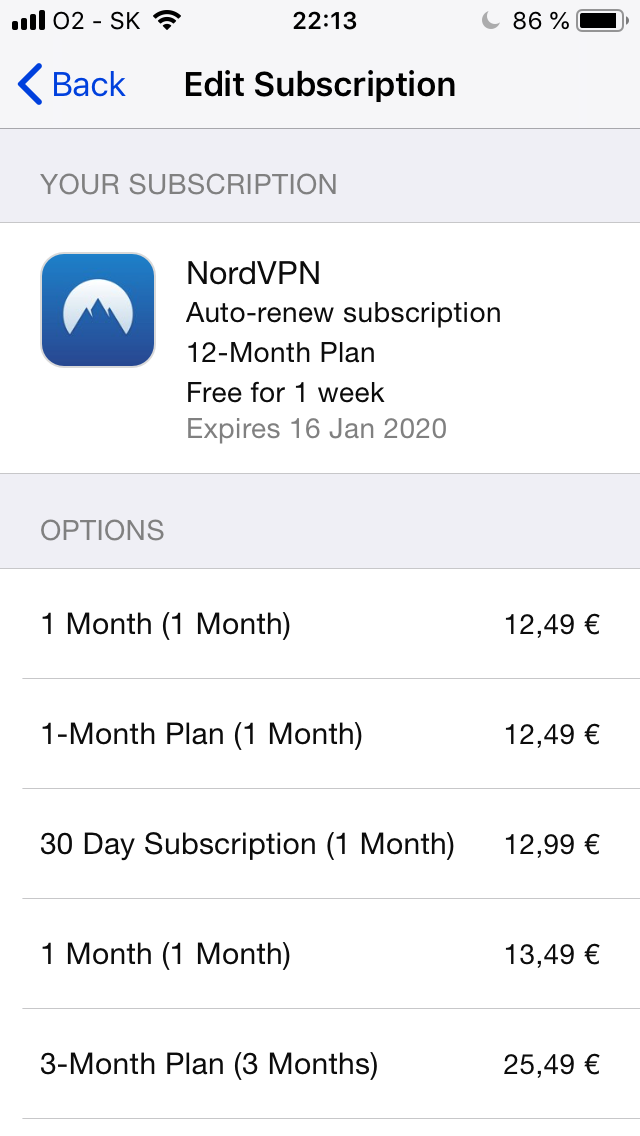
Task: Tap the Do Not Disturb moon icon
Action: click(x=490, y=20)
